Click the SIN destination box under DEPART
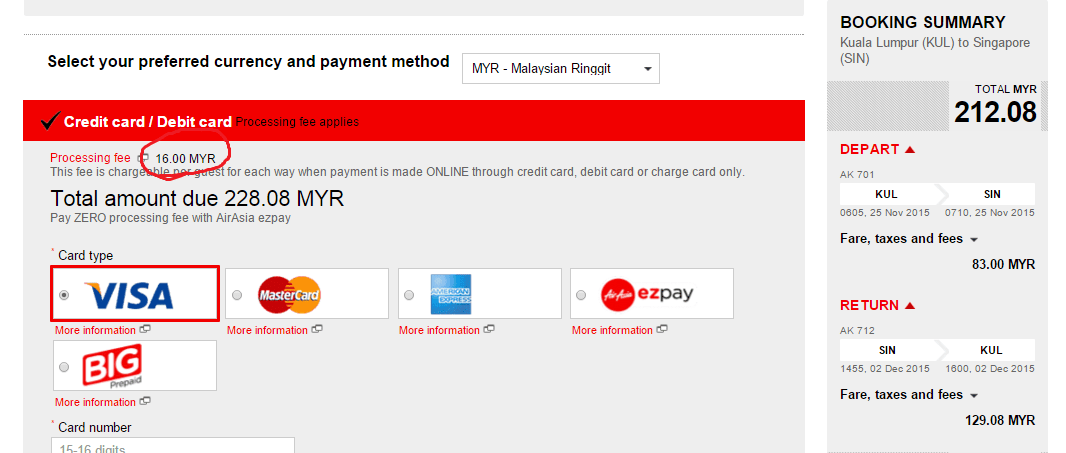The image size is (1066, 453). pyautogui.click(x=992, y=194)
